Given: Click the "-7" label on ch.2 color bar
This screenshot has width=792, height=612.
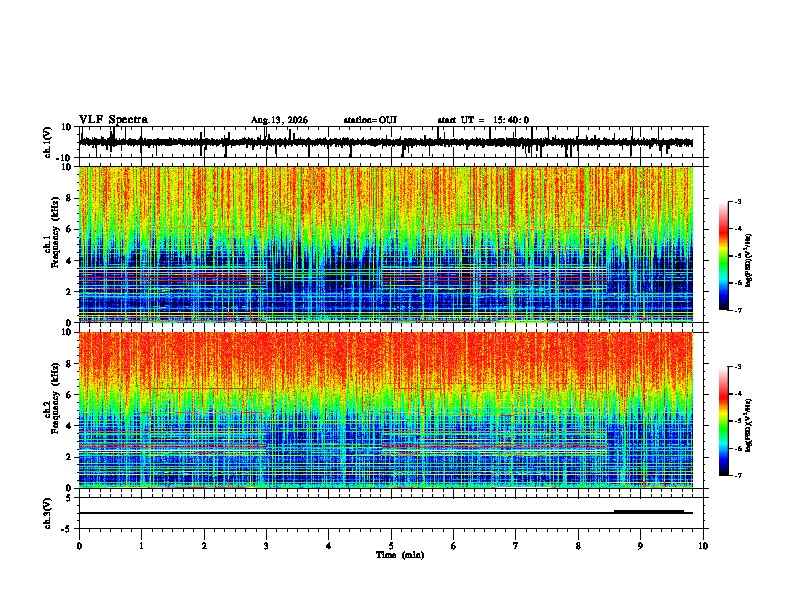Looking at the screenshot, I should pyautogui.click(x=737, y=475).
